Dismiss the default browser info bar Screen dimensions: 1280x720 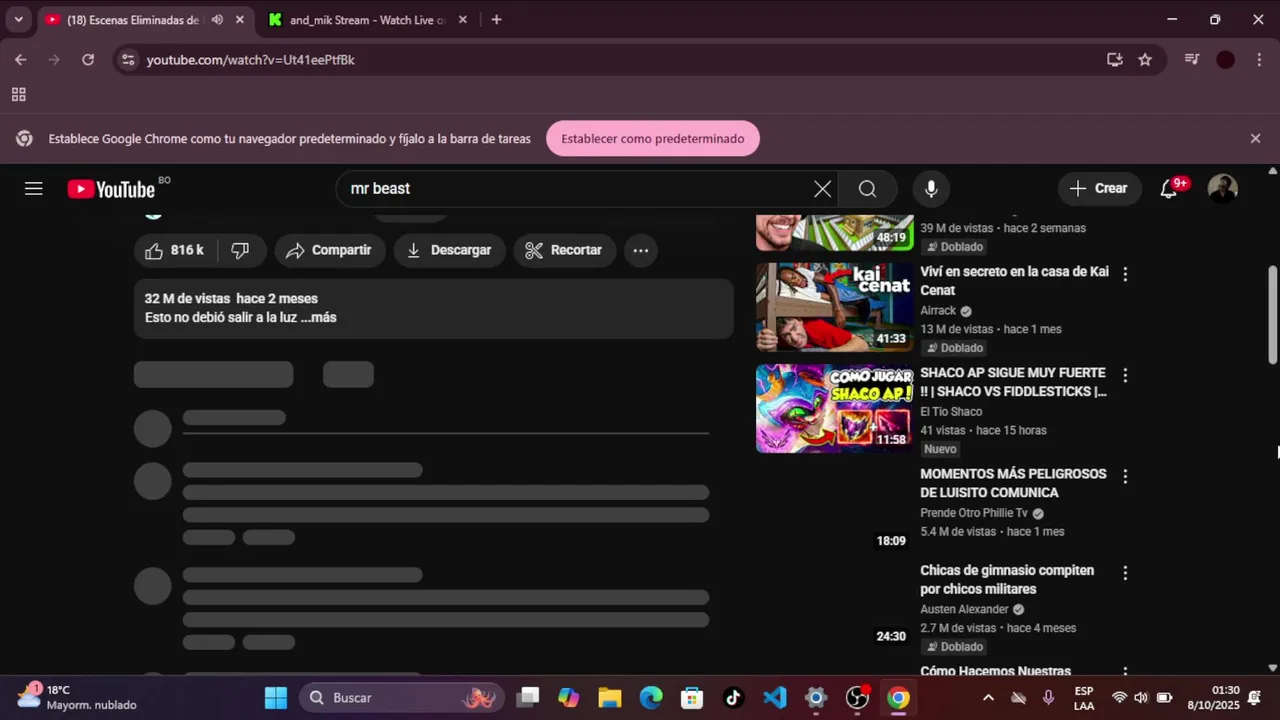coord(1255,139)
